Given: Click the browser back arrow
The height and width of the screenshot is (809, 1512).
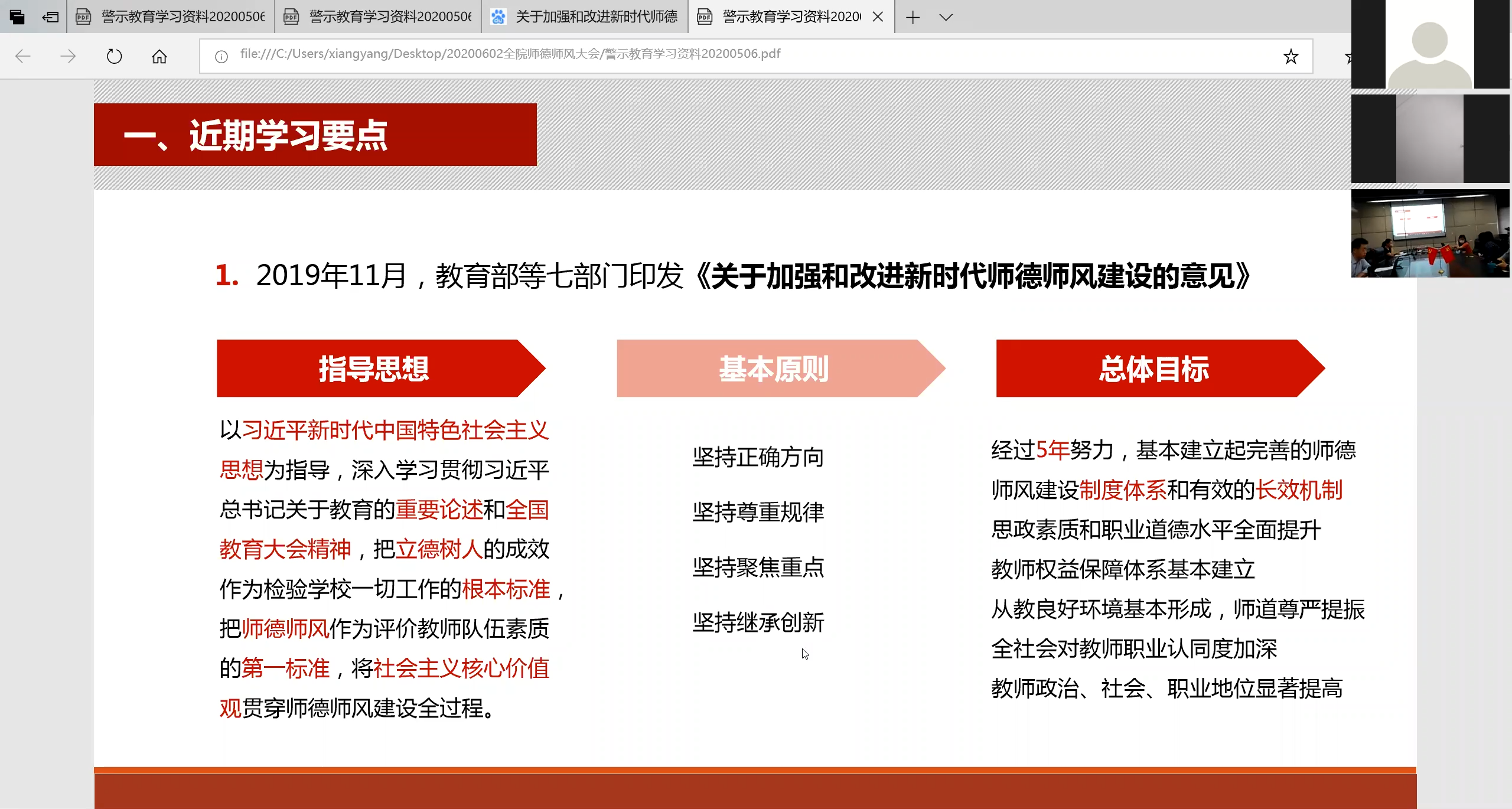Looking at the screenshot, I should 22,57.
